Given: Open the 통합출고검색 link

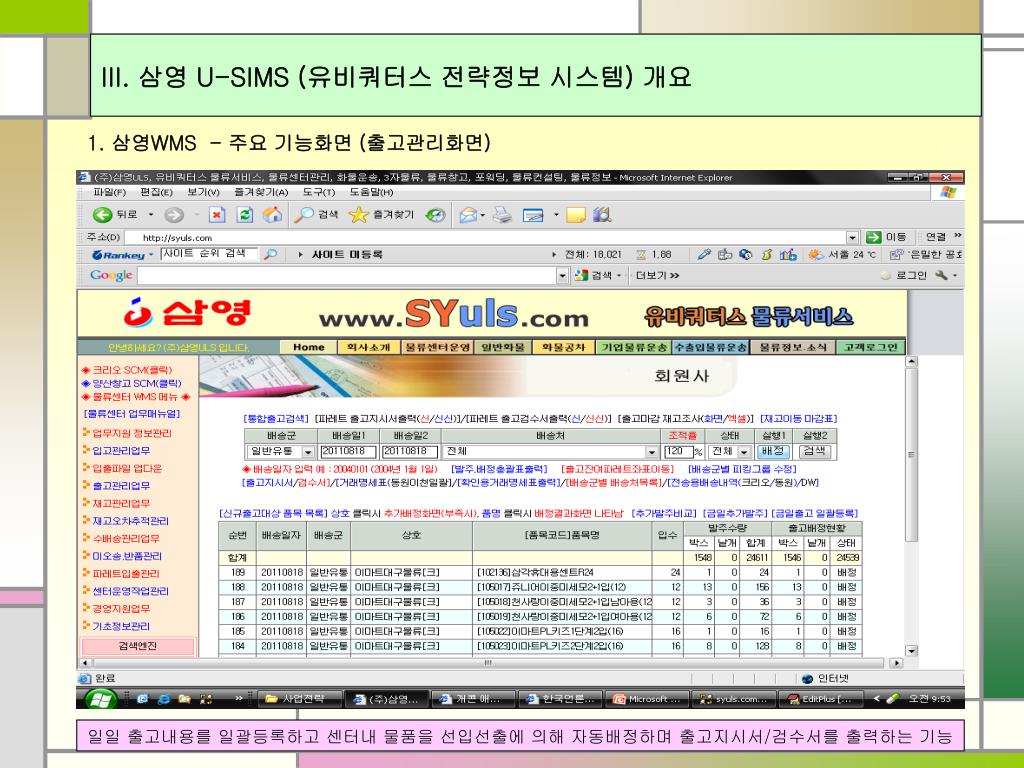Looking at the screenshot, I should click(x=276, y=419).
